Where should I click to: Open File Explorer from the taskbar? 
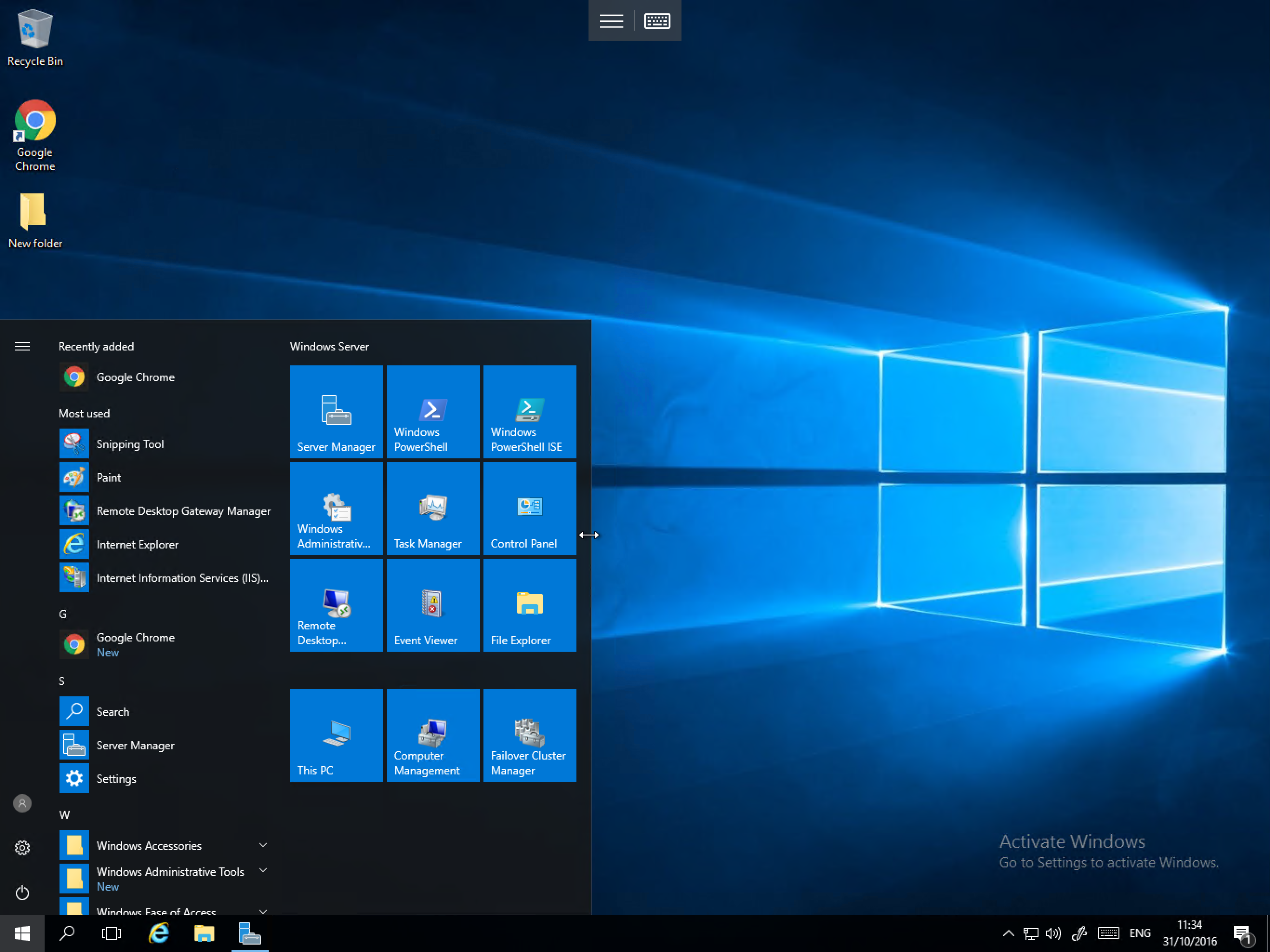coord(204,933)
